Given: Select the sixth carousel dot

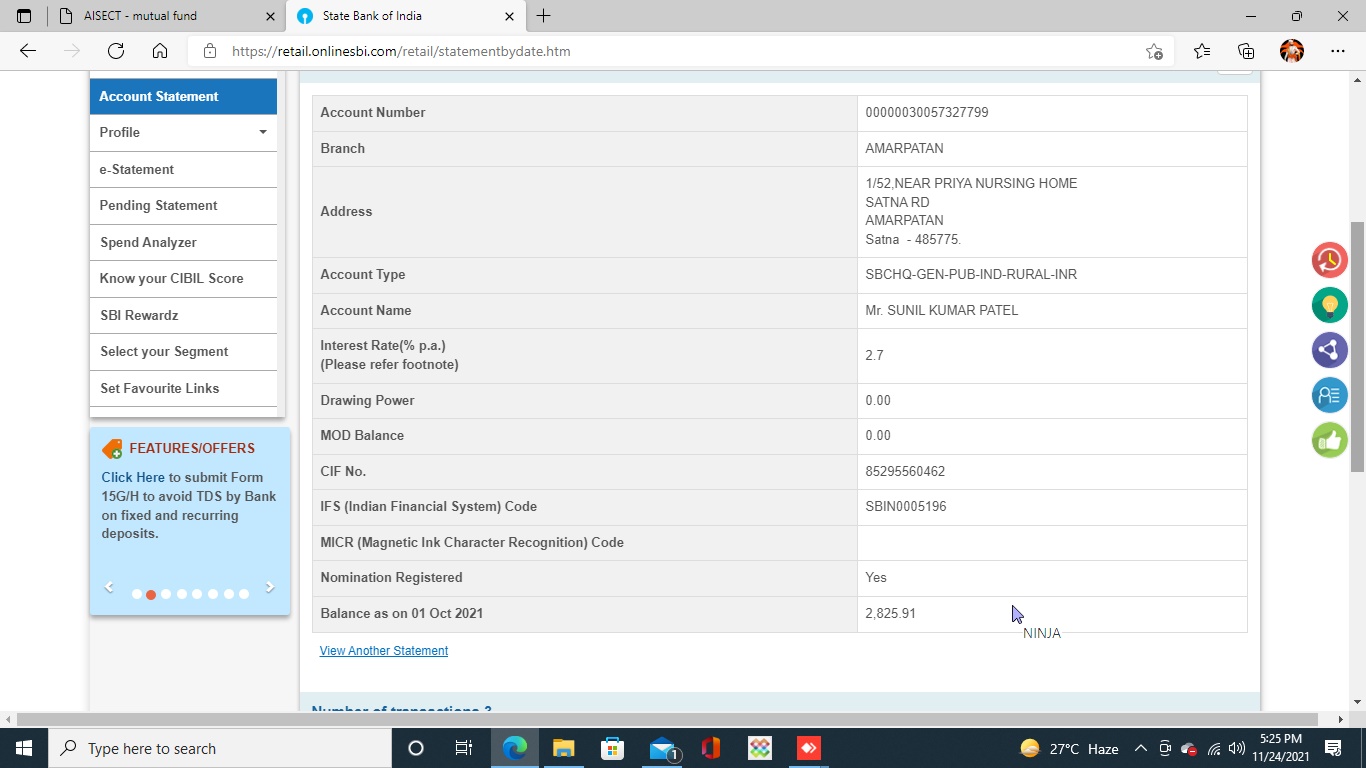Looking at the screenshot, I should click(x=213, y=594).
